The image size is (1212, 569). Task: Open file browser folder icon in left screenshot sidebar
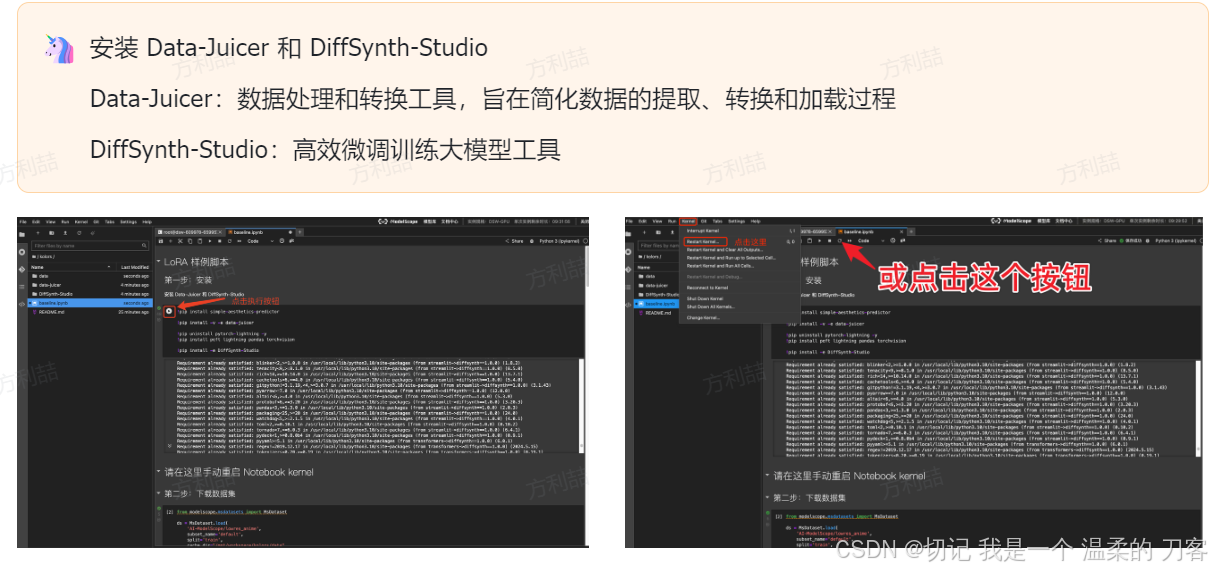coord(22,234)
